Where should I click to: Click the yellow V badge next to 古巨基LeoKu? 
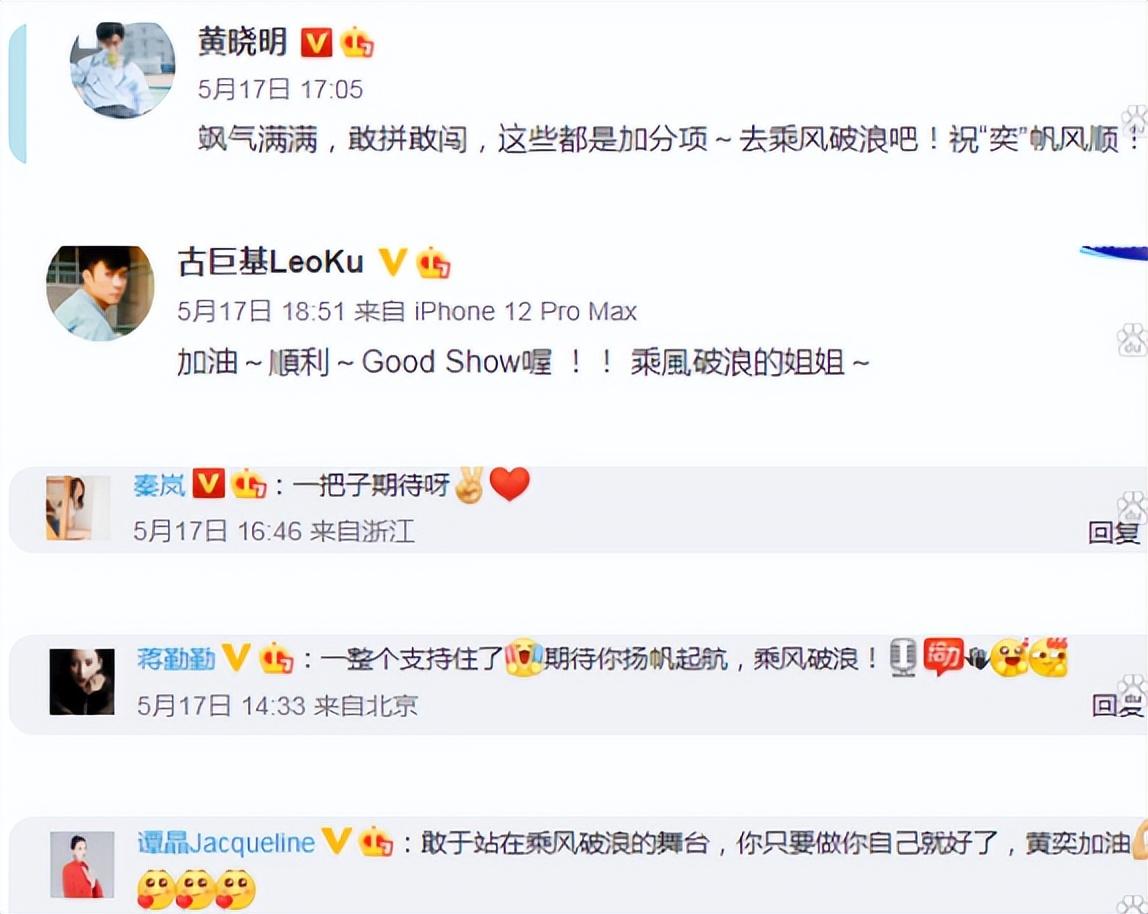(392, 261)
